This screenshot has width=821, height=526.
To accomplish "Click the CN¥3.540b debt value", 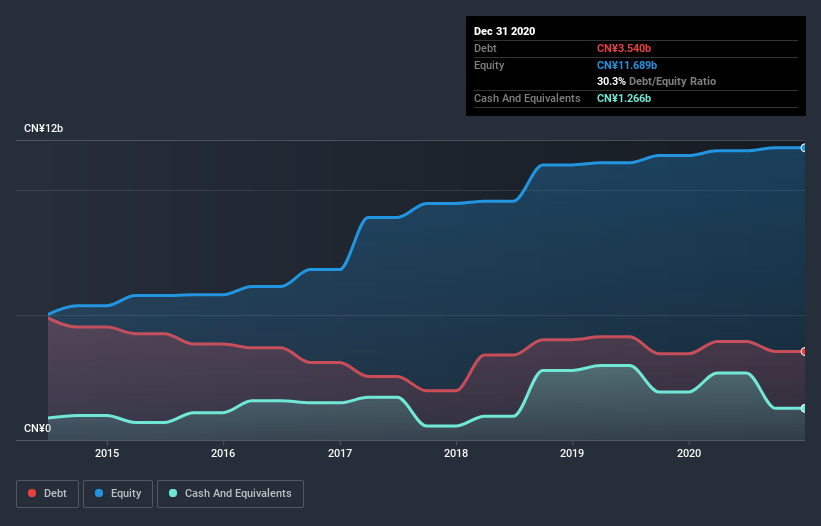I will point(624,48).
